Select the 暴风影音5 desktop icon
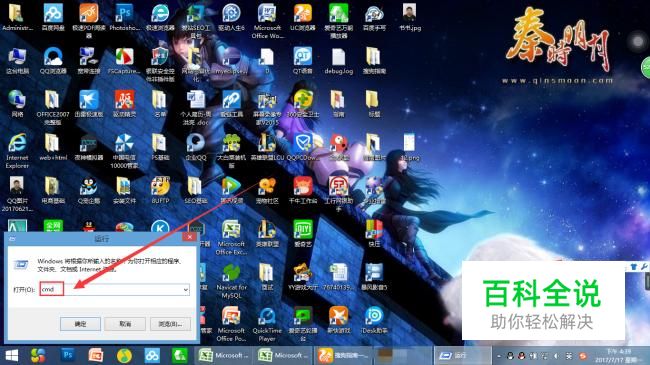 coord(374,277)
